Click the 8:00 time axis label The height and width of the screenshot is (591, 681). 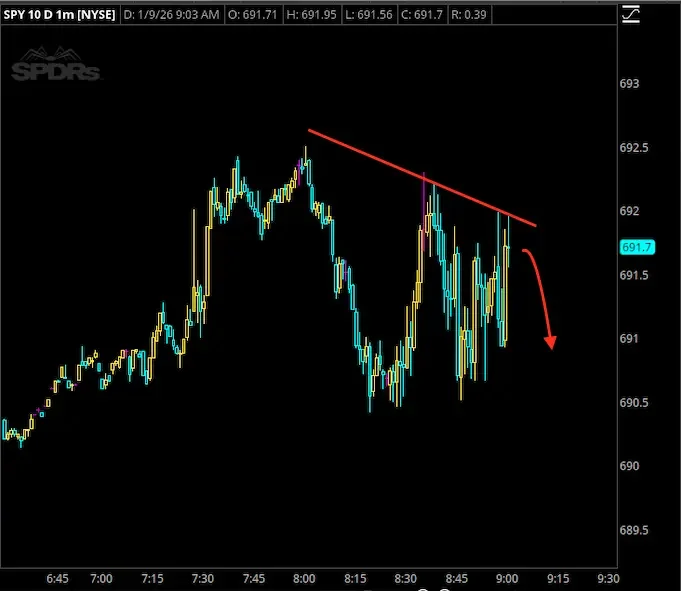point(304,579)
